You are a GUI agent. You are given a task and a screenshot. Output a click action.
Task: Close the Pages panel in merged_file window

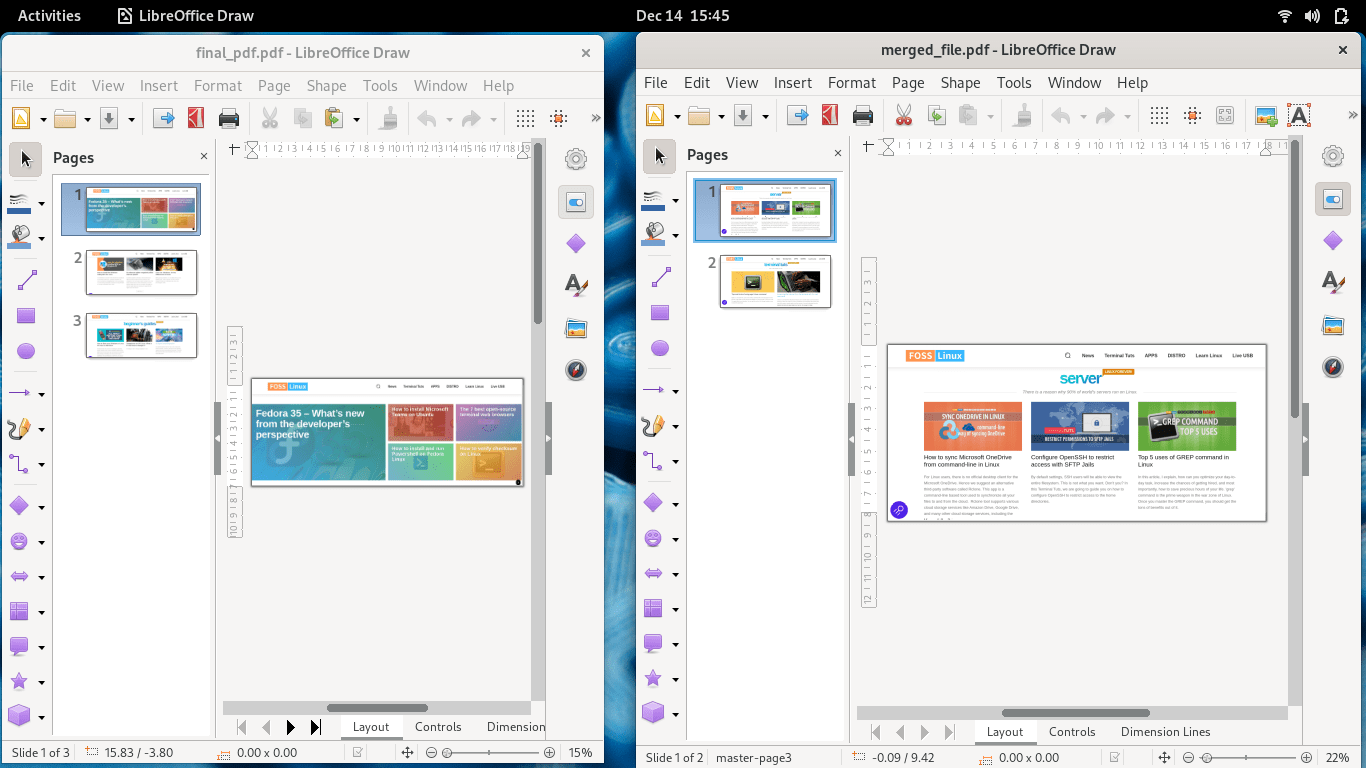click(838, 154)
